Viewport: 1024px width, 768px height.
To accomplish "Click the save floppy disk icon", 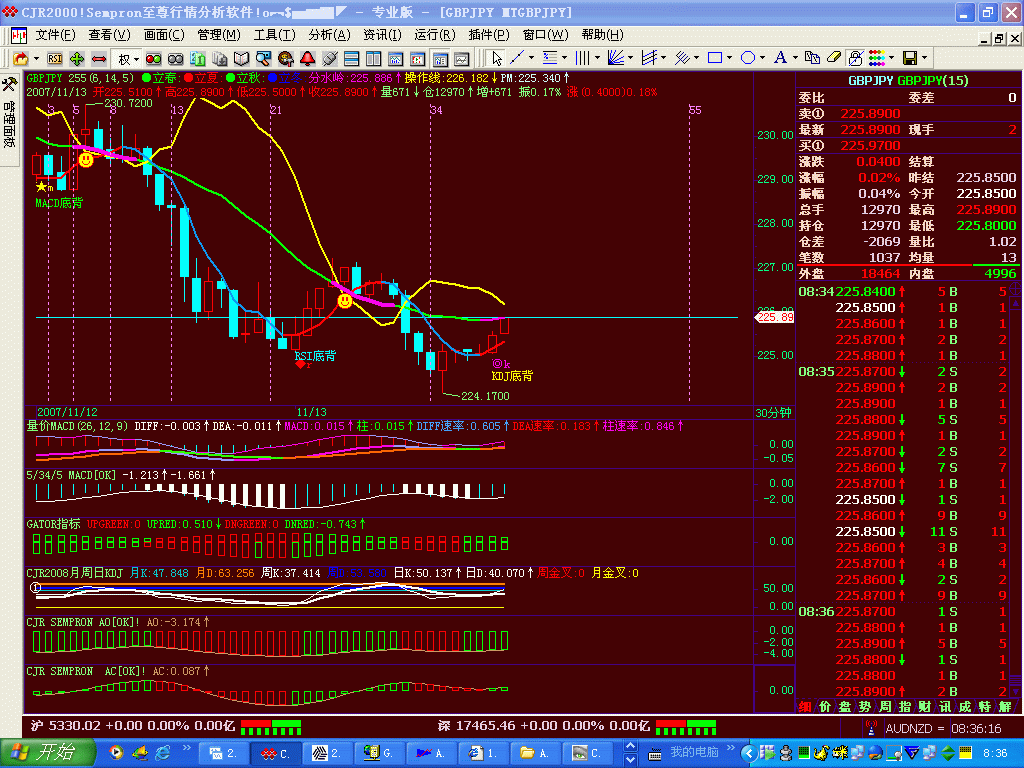I will (x=910, y=58).
